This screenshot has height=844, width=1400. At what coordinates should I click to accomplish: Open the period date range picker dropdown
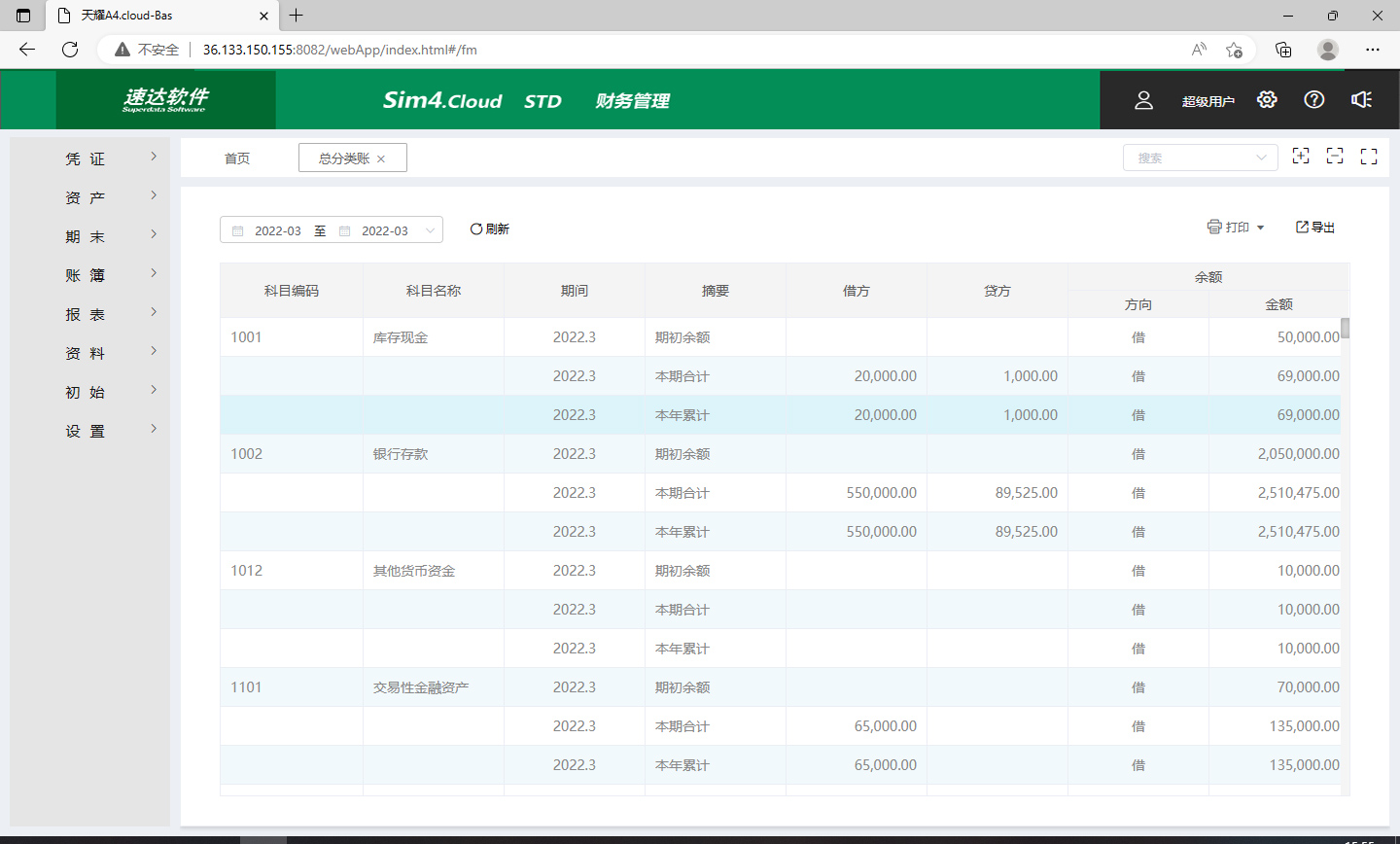332,230
